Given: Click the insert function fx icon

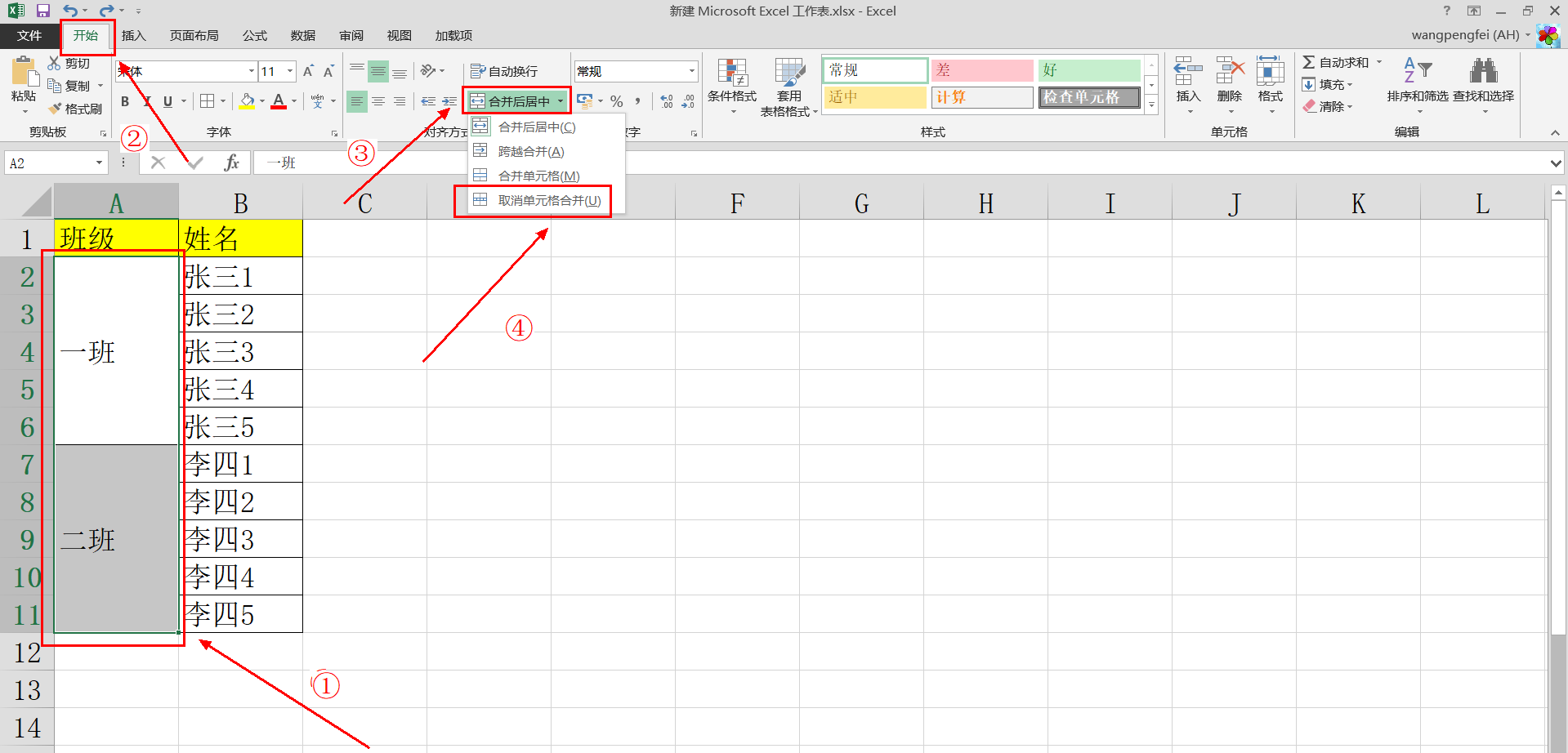Looking at the screenshot, I should click(232, 163).
